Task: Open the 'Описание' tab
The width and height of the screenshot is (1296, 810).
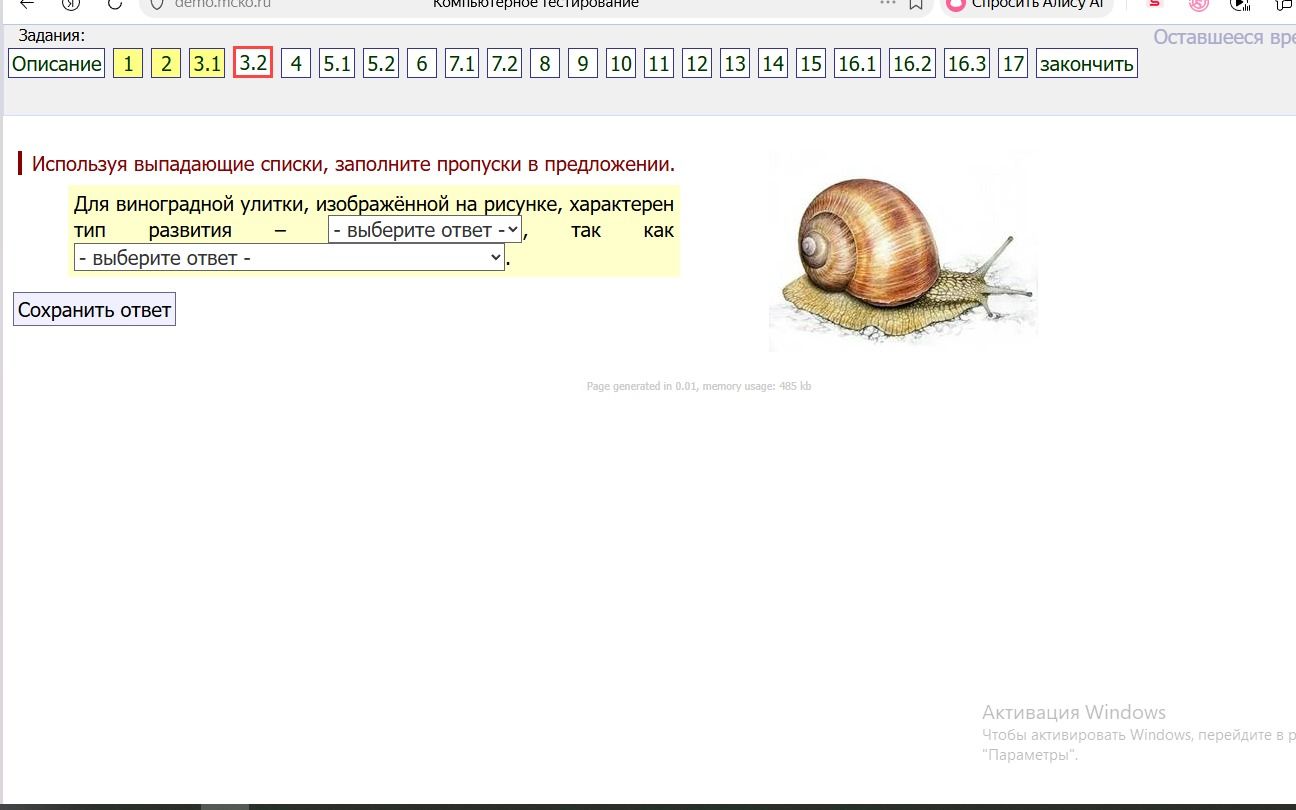Action: [57, 64]
